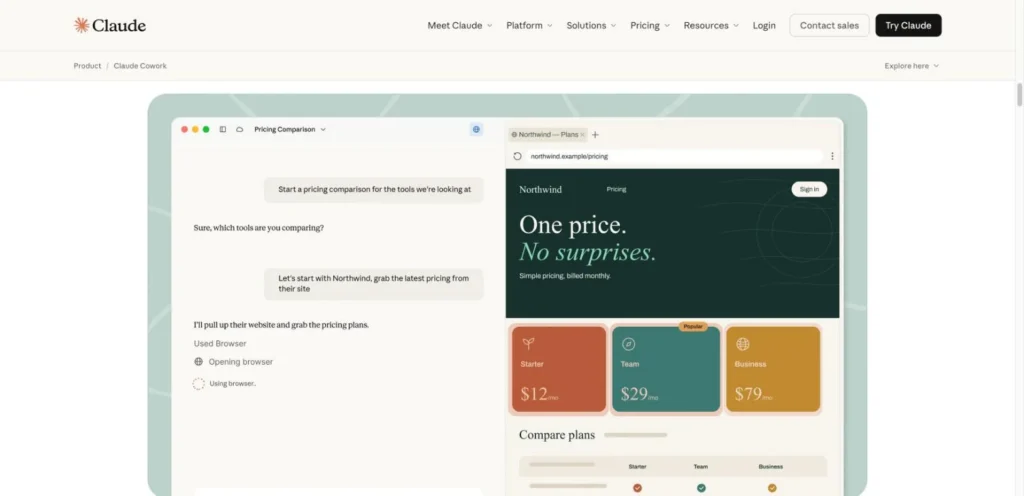Click the Opening browser status text

coord(240,362)
